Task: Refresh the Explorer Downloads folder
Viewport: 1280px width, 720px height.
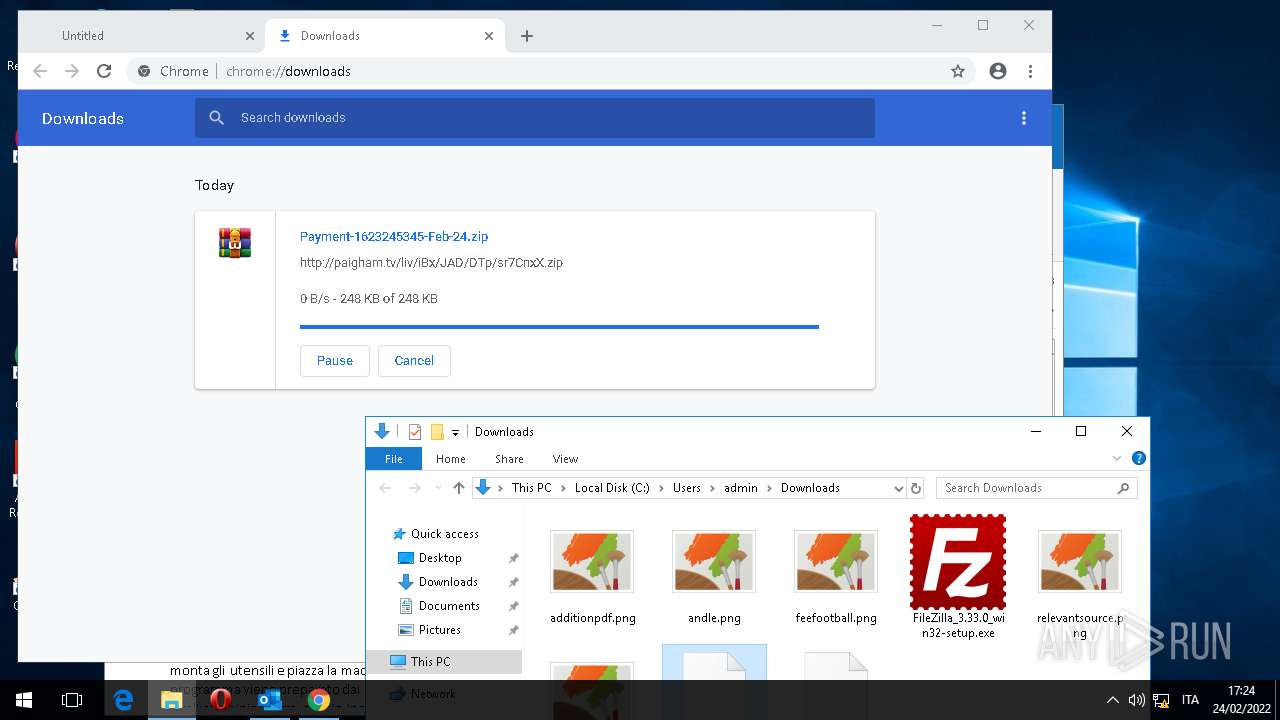Action: tap(916, 488)
